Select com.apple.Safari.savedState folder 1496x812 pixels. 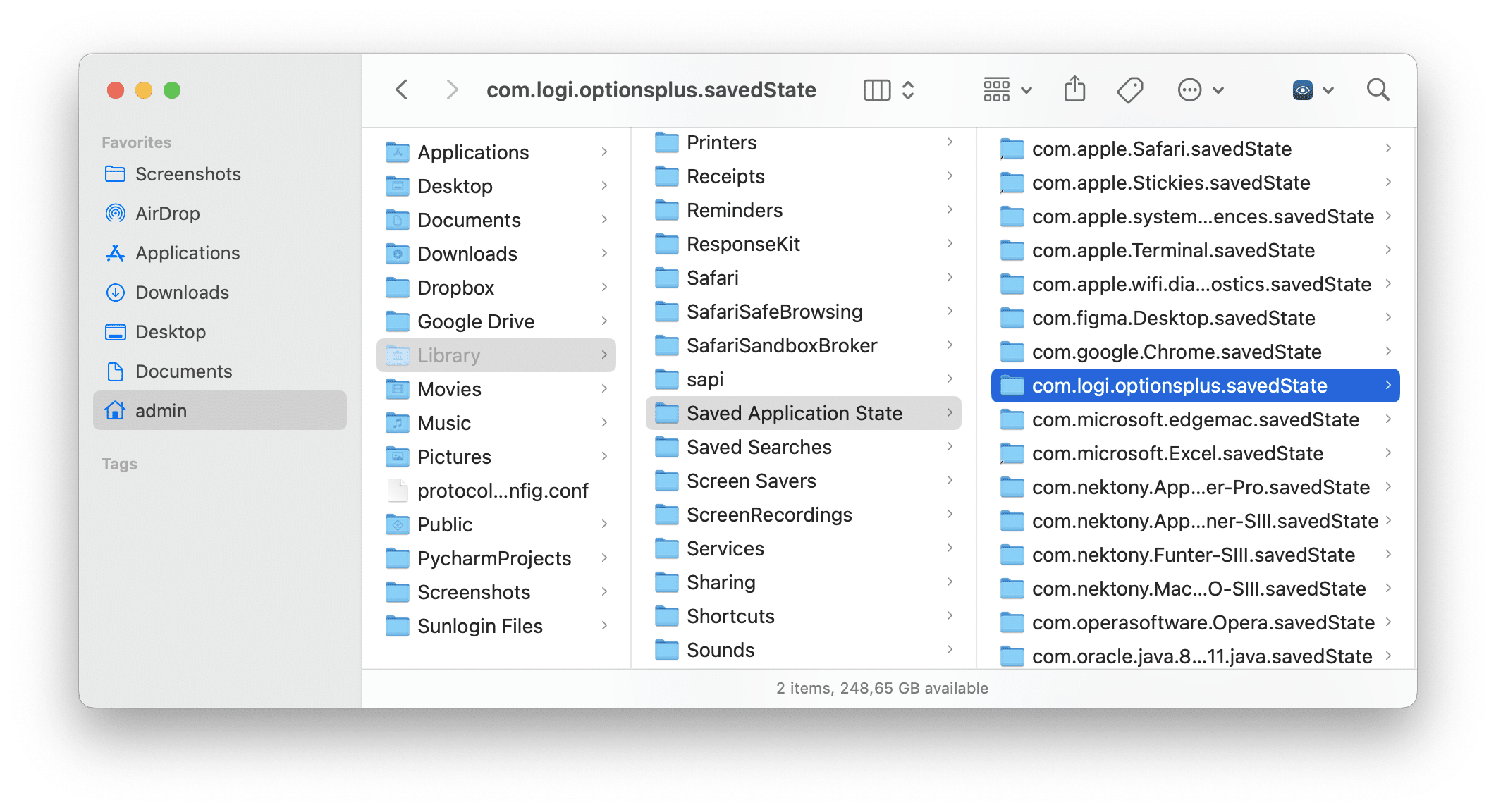point(1196,149)
